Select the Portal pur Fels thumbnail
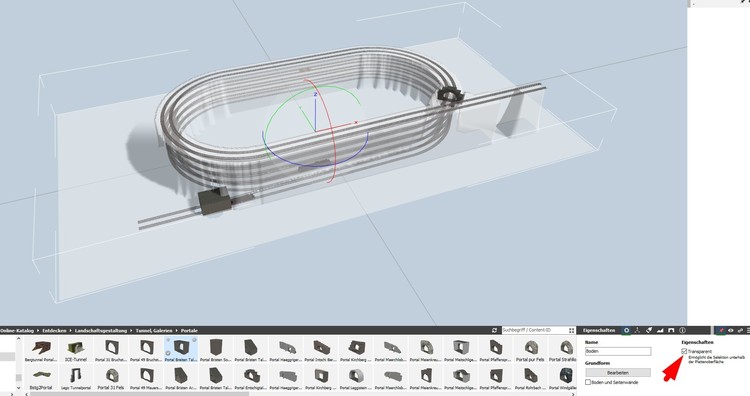 pyautogui.click(x=530, y=350)
